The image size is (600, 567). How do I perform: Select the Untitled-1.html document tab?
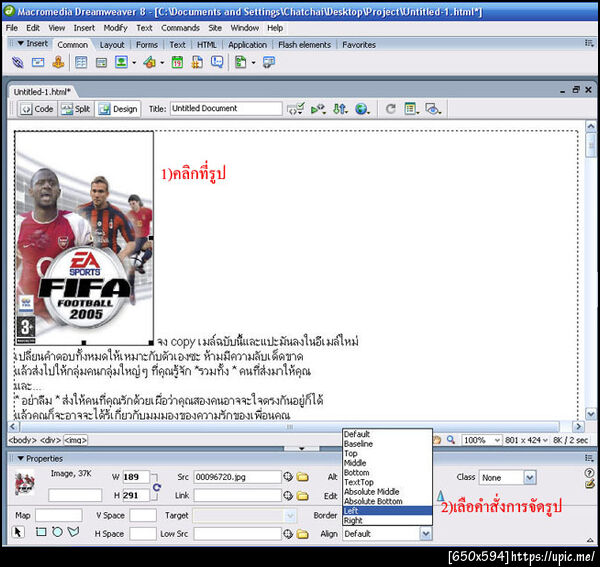42,92
